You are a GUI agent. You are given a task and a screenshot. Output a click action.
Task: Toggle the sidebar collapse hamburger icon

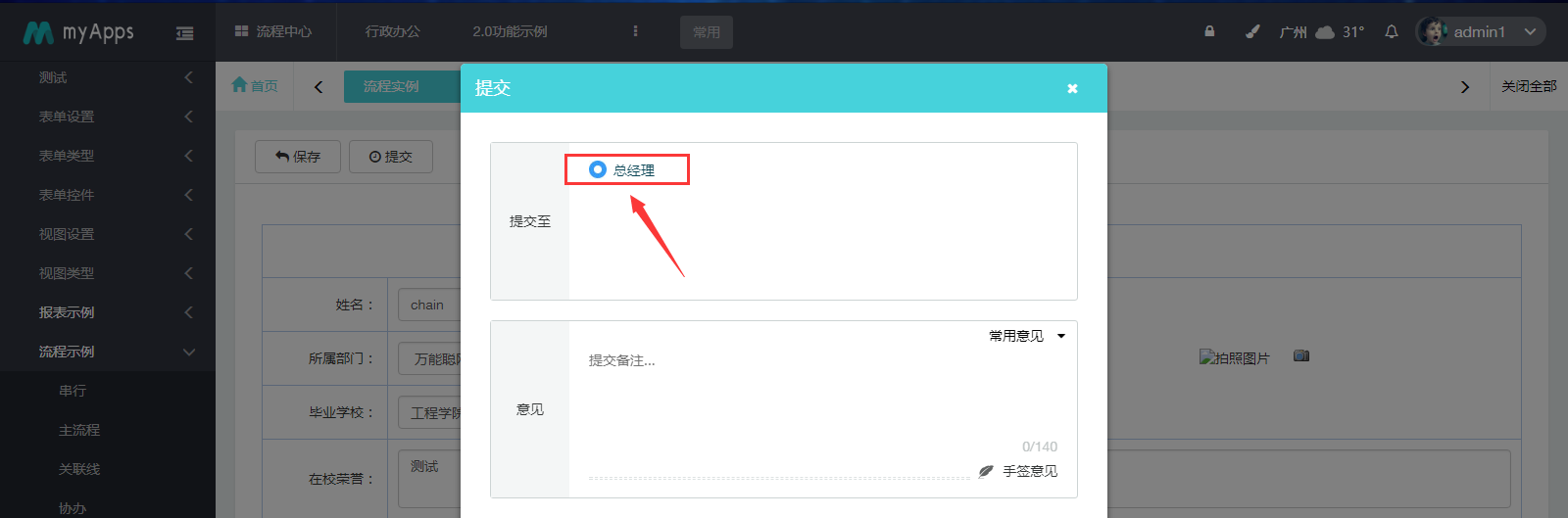pyautogui.click(x=184, y=33)
